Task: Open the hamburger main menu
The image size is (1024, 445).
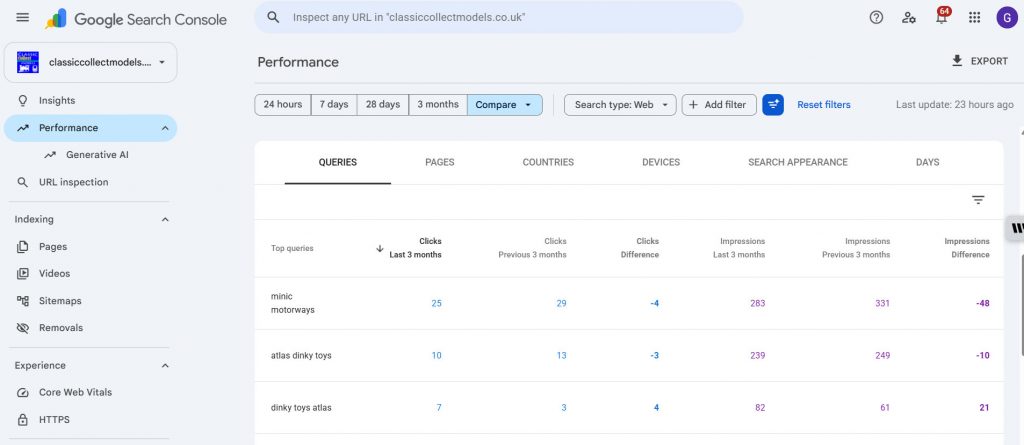Action: point(22,18)
